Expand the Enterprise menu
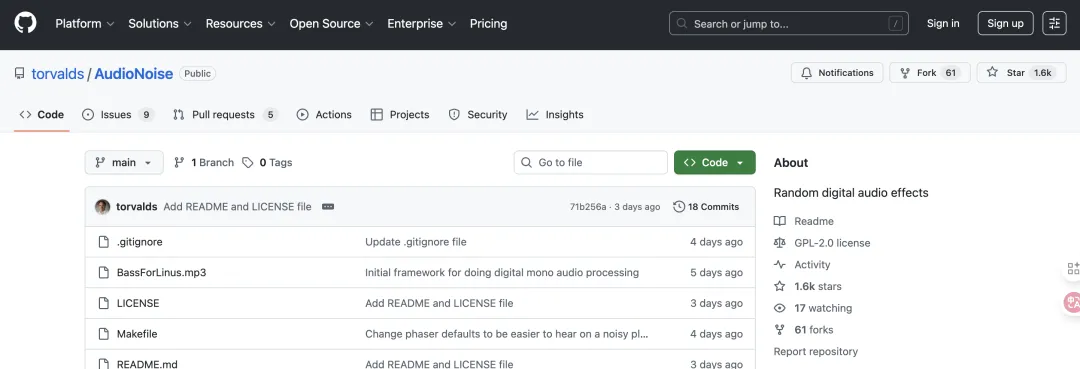This screenshot has width=1080, height=369. click(x=422, y=23)
